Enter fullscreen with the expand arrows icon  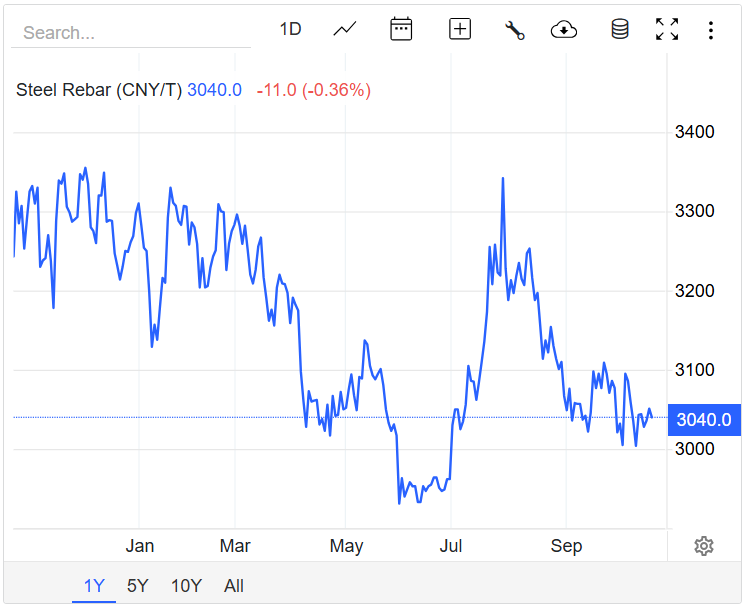[667, 29]
